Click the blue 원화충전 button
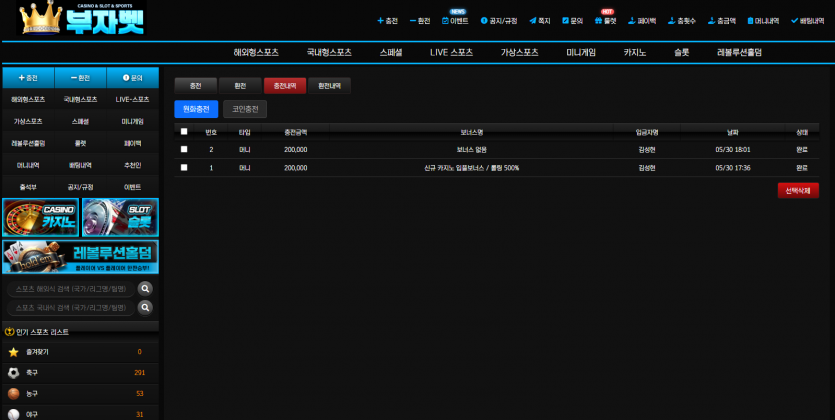Image resolution: width=835 pixels, height=420 pixels. tap(196, 109)
